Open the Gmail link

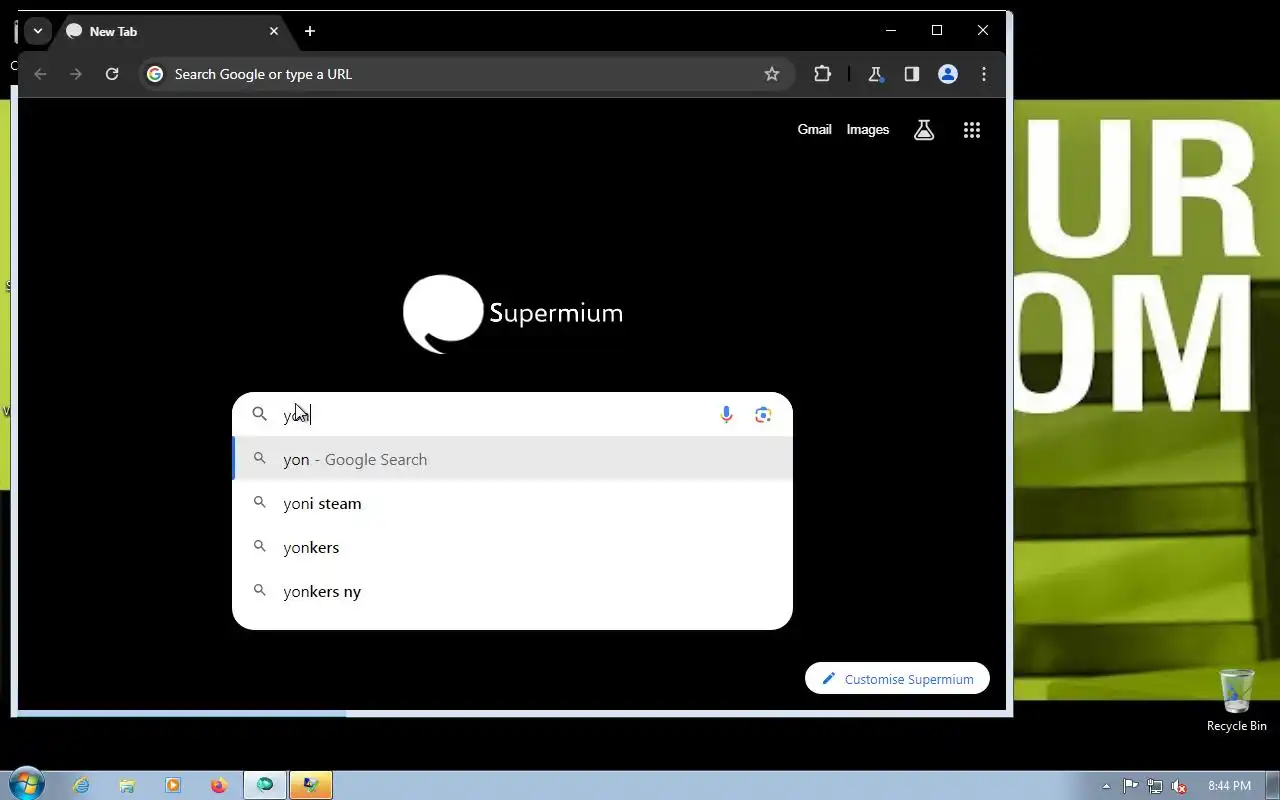pyautogui.click(x=814, y=129)
